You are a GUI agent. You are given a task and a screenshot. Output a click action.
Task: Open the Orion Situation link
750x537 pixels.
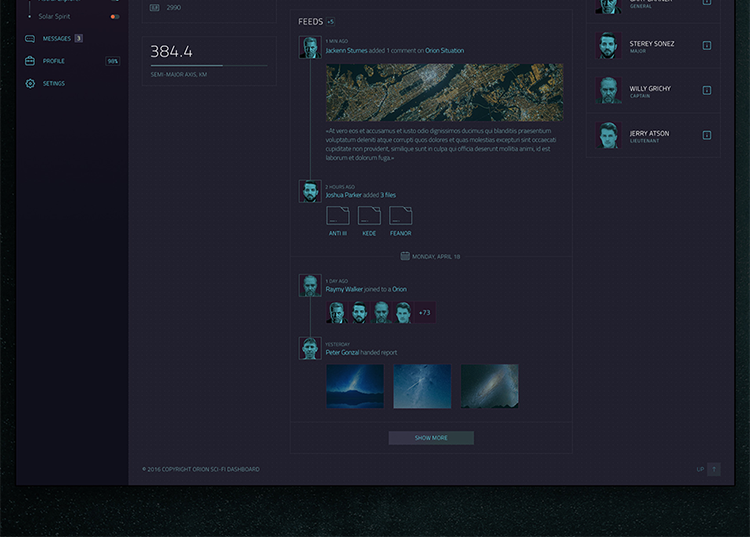pyautogui.click(x=444, y=50)
